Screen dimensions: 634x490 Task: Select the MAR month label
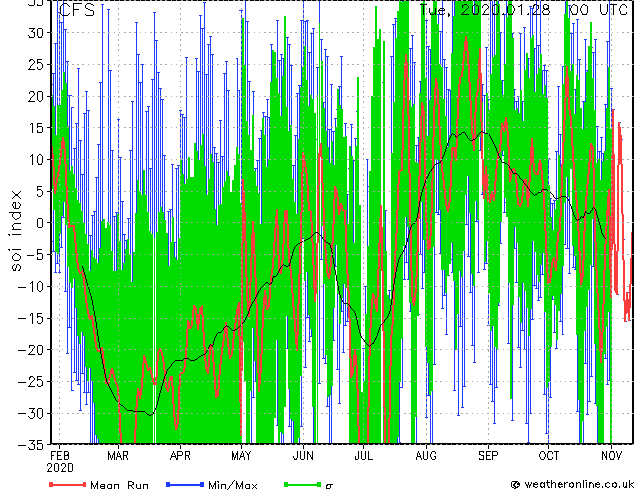pyautogui.click(x=118, y=456)
